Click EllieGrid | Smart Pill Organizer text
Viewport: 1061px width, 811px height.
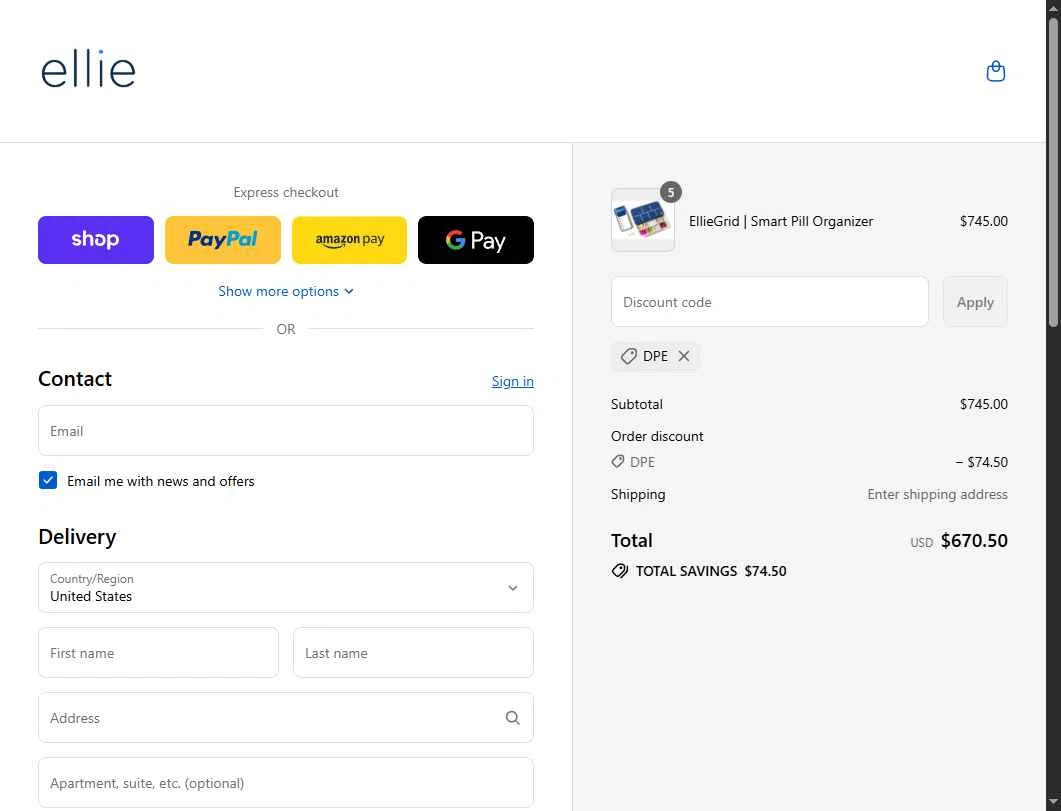[781, 221]
